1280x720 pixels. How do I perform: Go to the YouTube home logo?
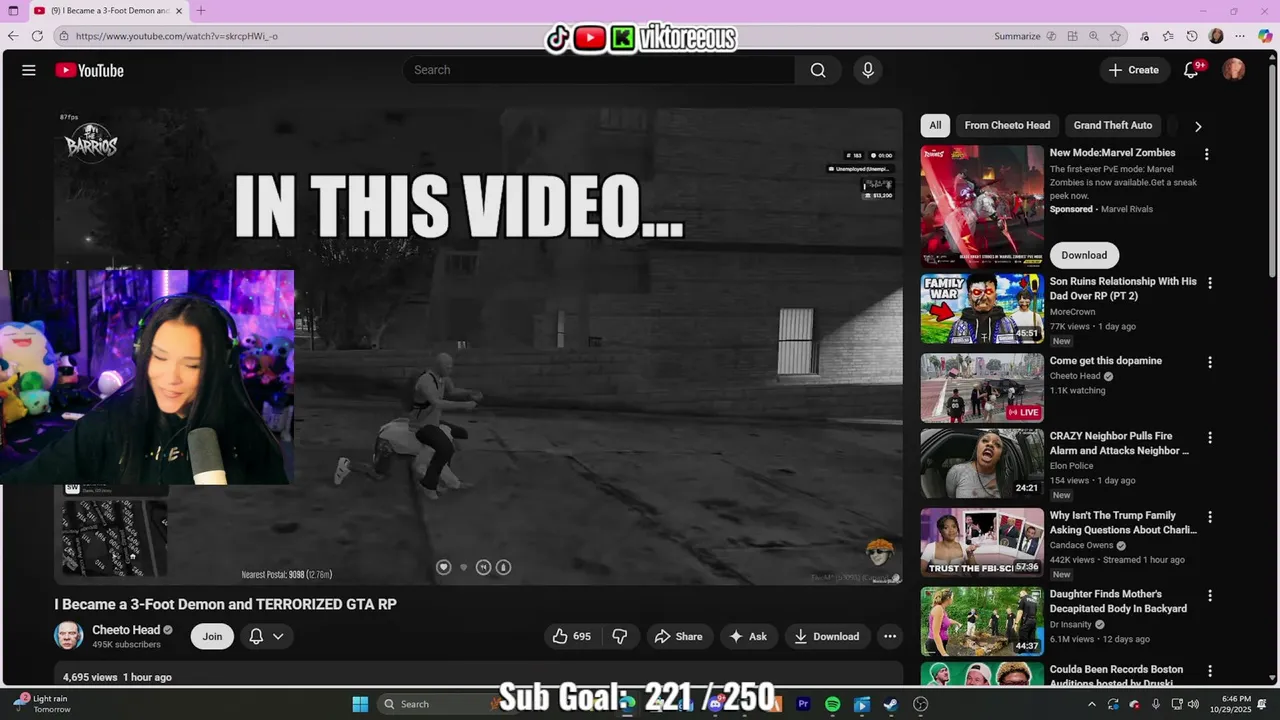click(89, 70)
